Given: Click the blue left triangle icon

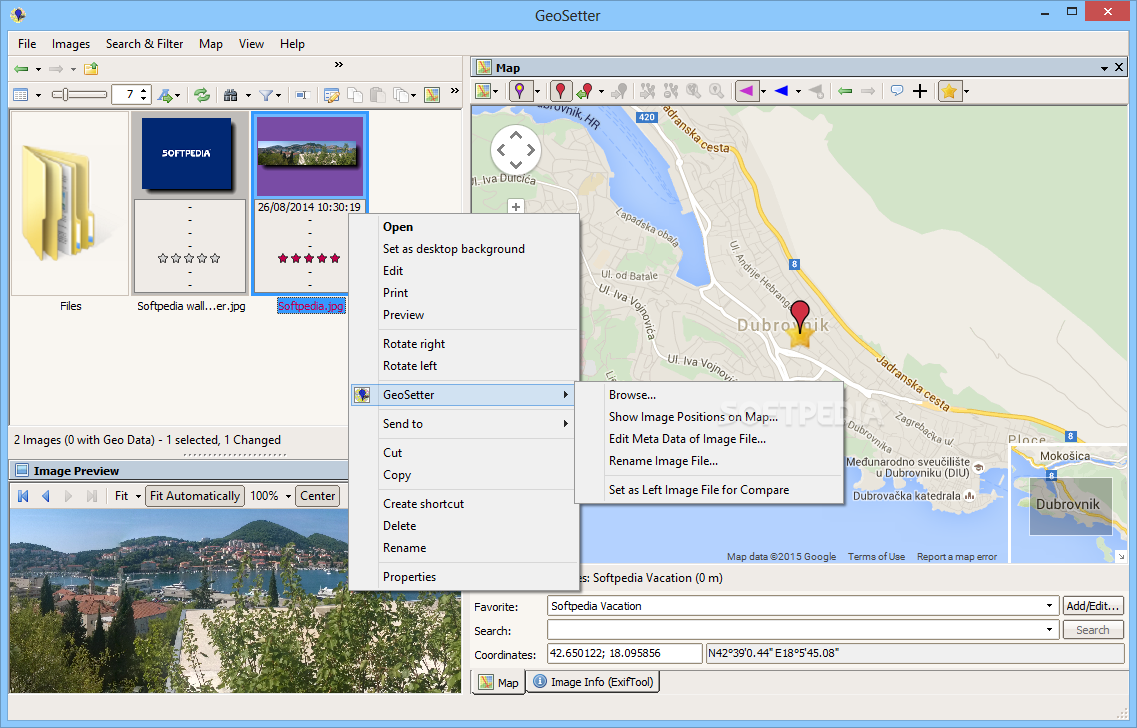Looking at the screenshot, I should [x=781, y=91].
